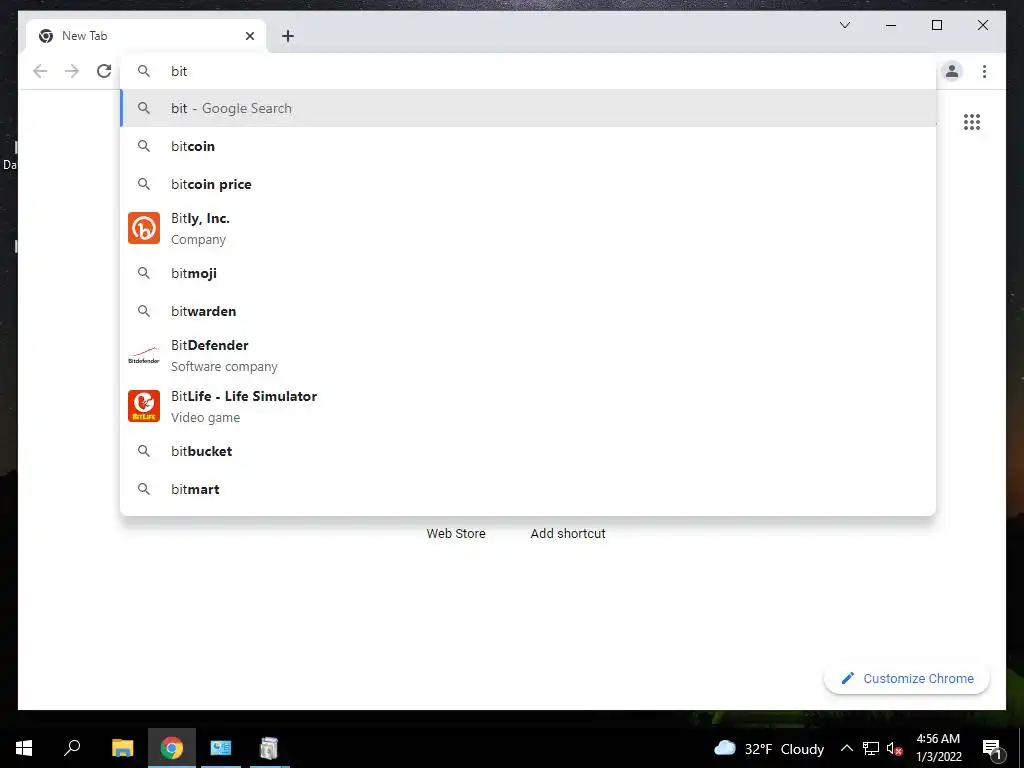Image resolution: width=1024 pixels, height=768 pixels.
Task: Maximize the Chrome window
Action: (x=936, y=25)
